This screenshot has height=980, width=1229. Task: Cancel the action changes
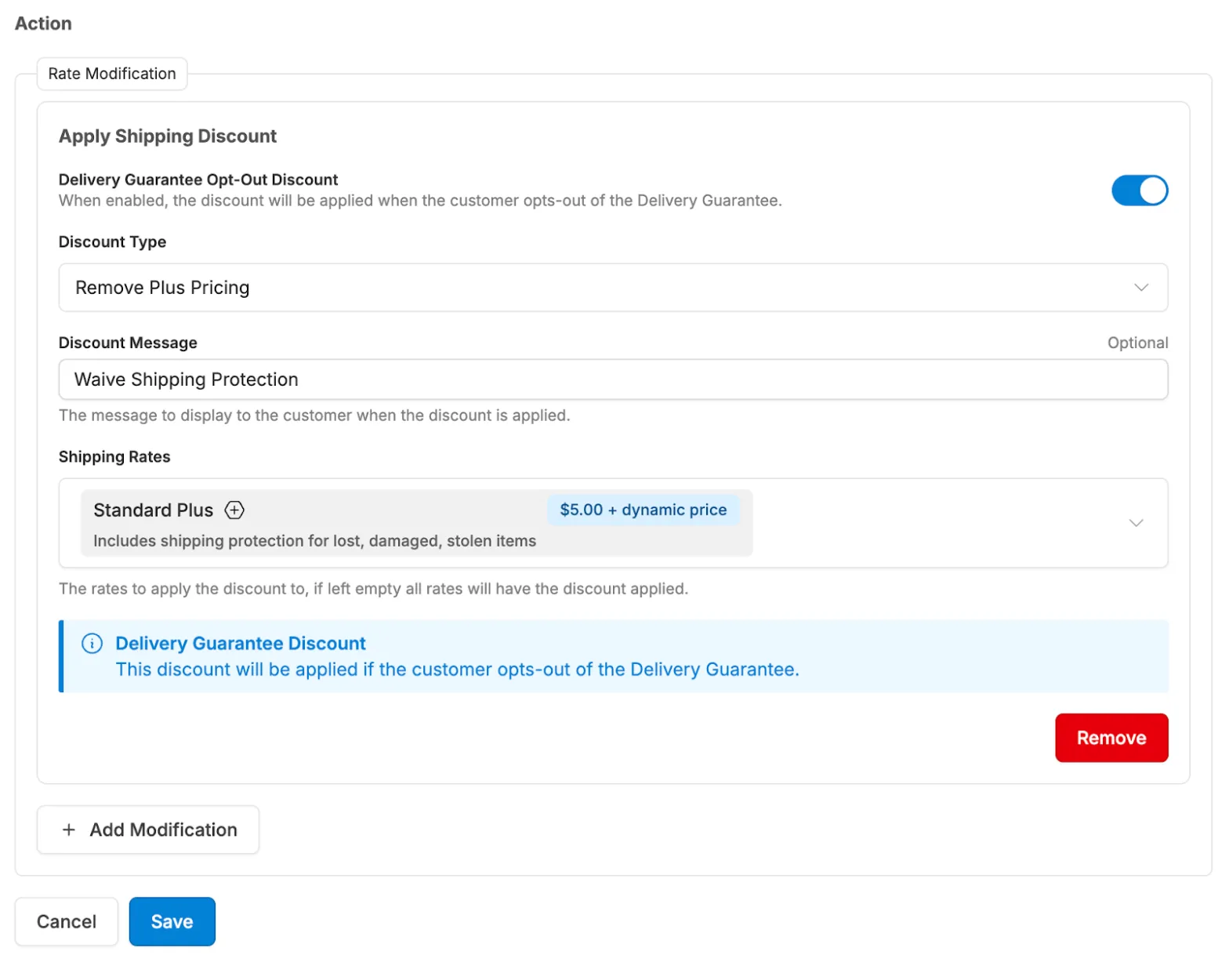[67, 921]
